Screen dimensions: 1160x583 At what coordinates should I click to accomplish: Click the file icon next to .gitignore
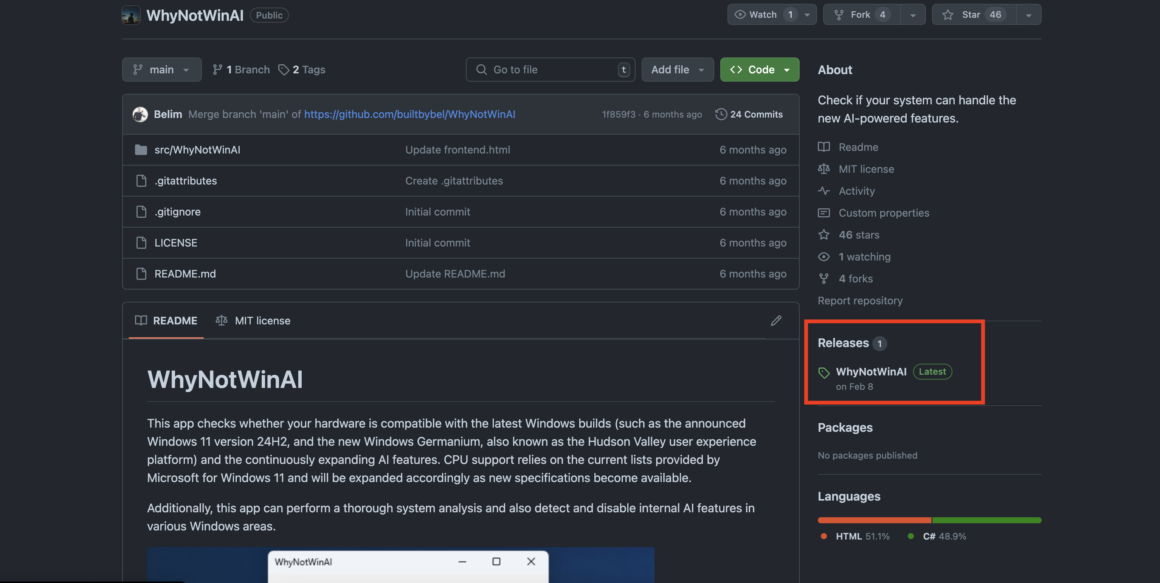coord(141,212)
